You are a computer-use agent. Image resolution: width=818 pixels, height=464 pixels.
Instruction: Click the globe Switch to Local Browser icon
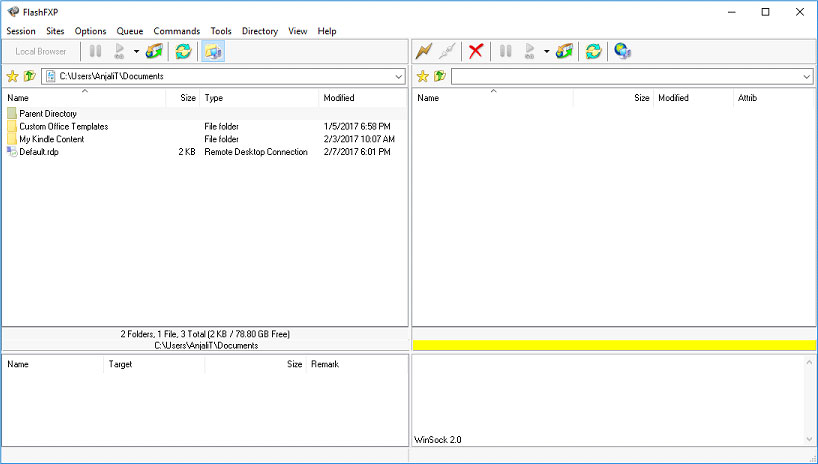click(622, 51)
